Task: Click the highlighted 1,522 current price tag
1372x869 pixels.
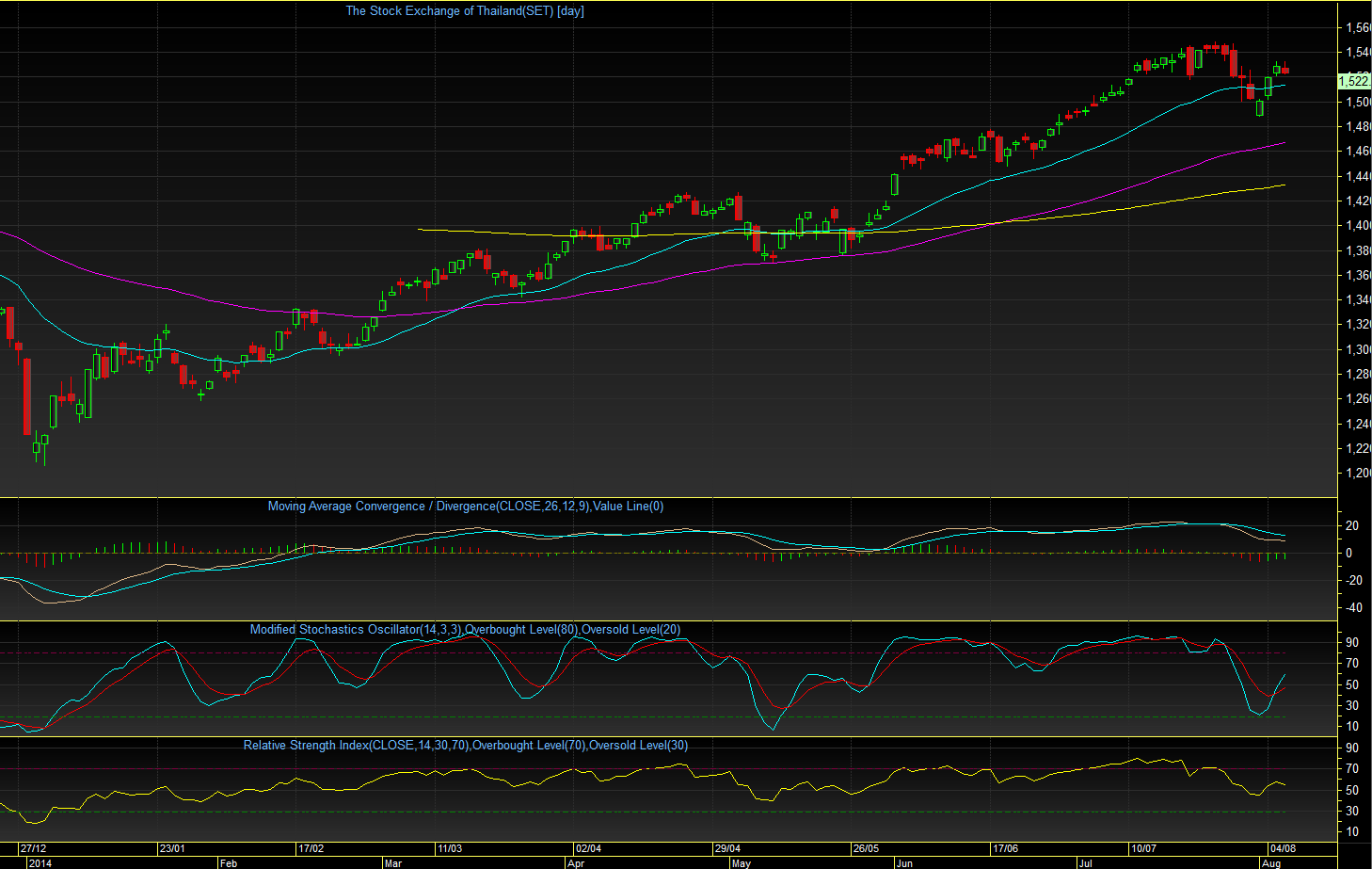Action: [1354, 82]
